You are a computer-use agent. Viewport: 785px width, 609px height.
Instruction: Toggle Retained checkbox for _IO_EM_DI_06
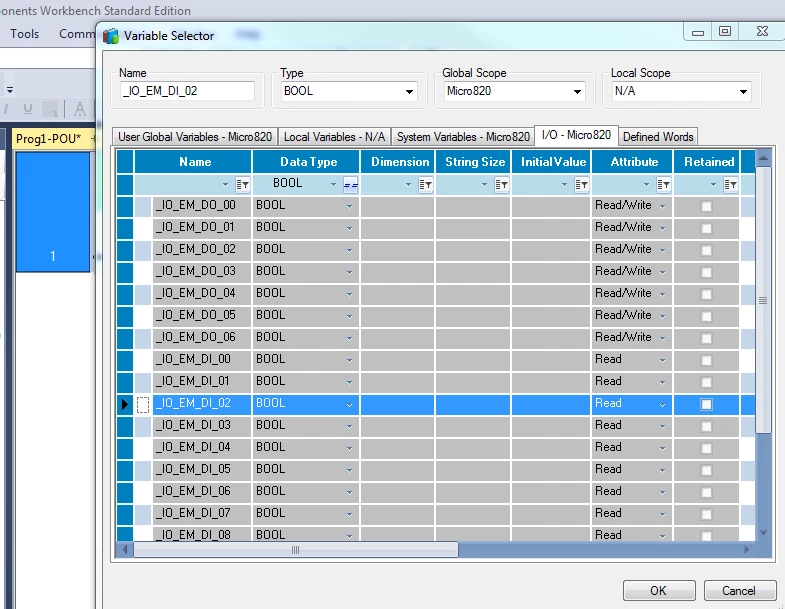[706, 492]
